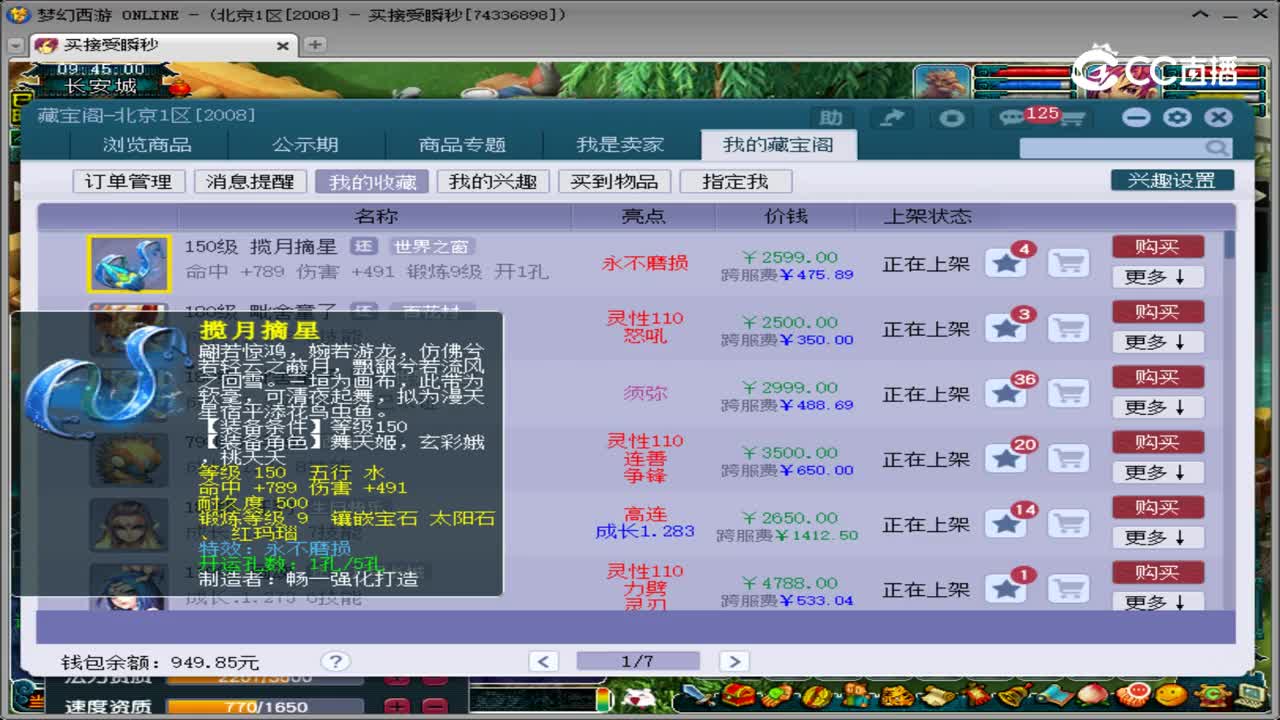
Task: Open messages chat bubble icon
Action: [x=1012, y=118]
